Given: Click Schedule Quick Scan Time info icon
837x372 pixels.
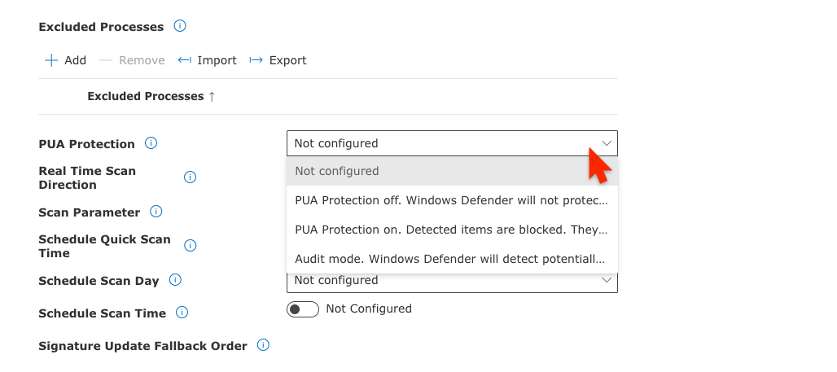Looking at the screenshot, I should coord(190,246).
